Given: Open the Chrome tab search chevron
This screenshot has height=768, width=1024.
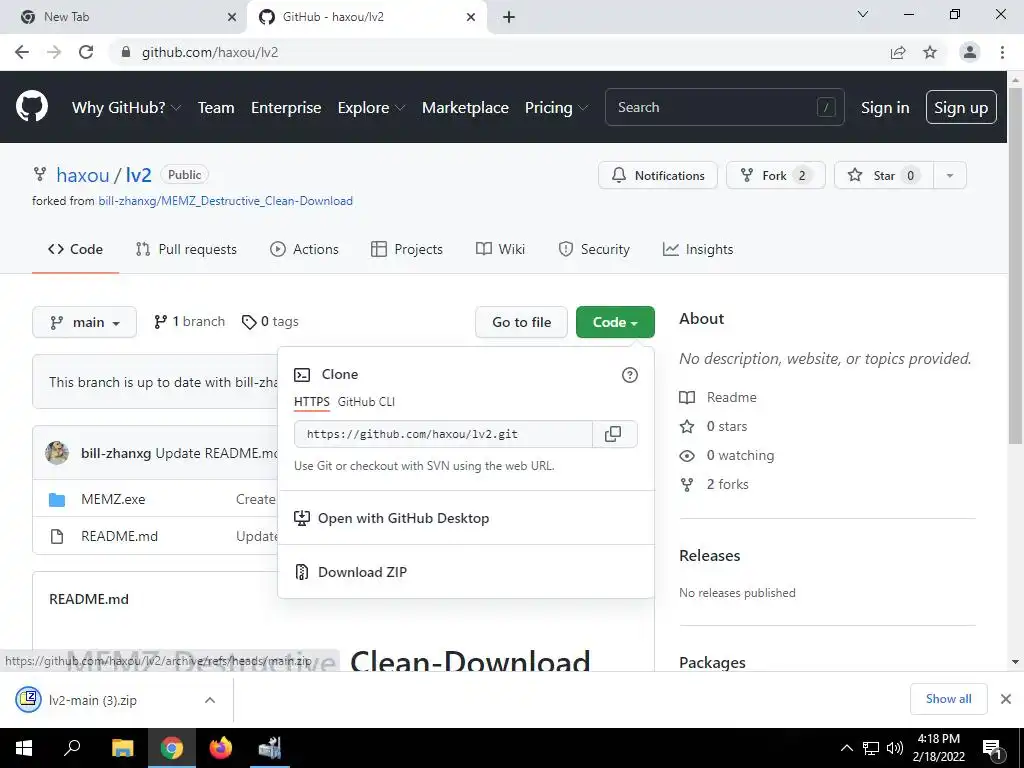Looking at the screenshot, I should pos(863,14).
